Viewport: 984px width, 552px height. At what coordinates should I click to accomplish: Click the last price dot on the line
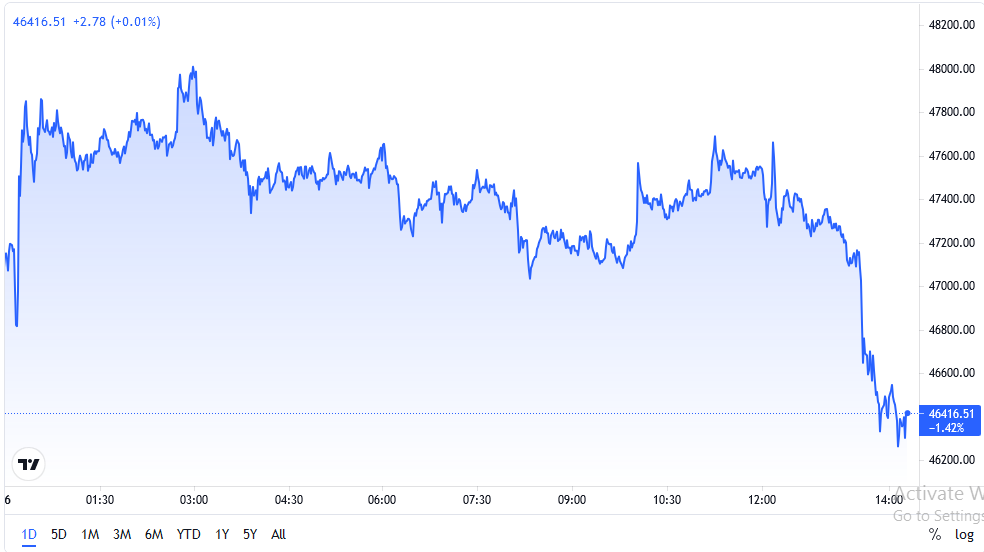click(x=907, y=413)
